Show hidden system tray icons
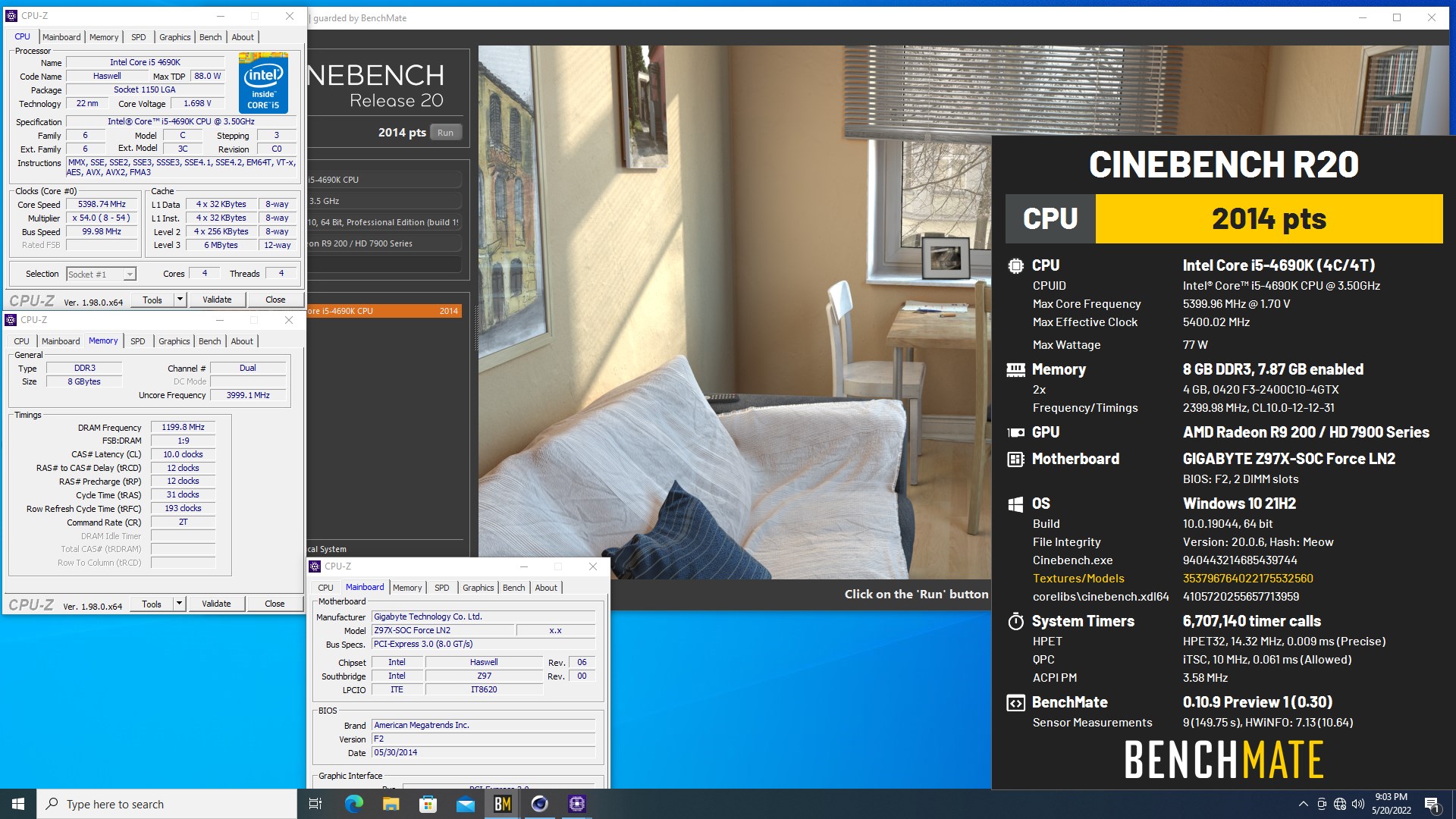 point(1303,804)
